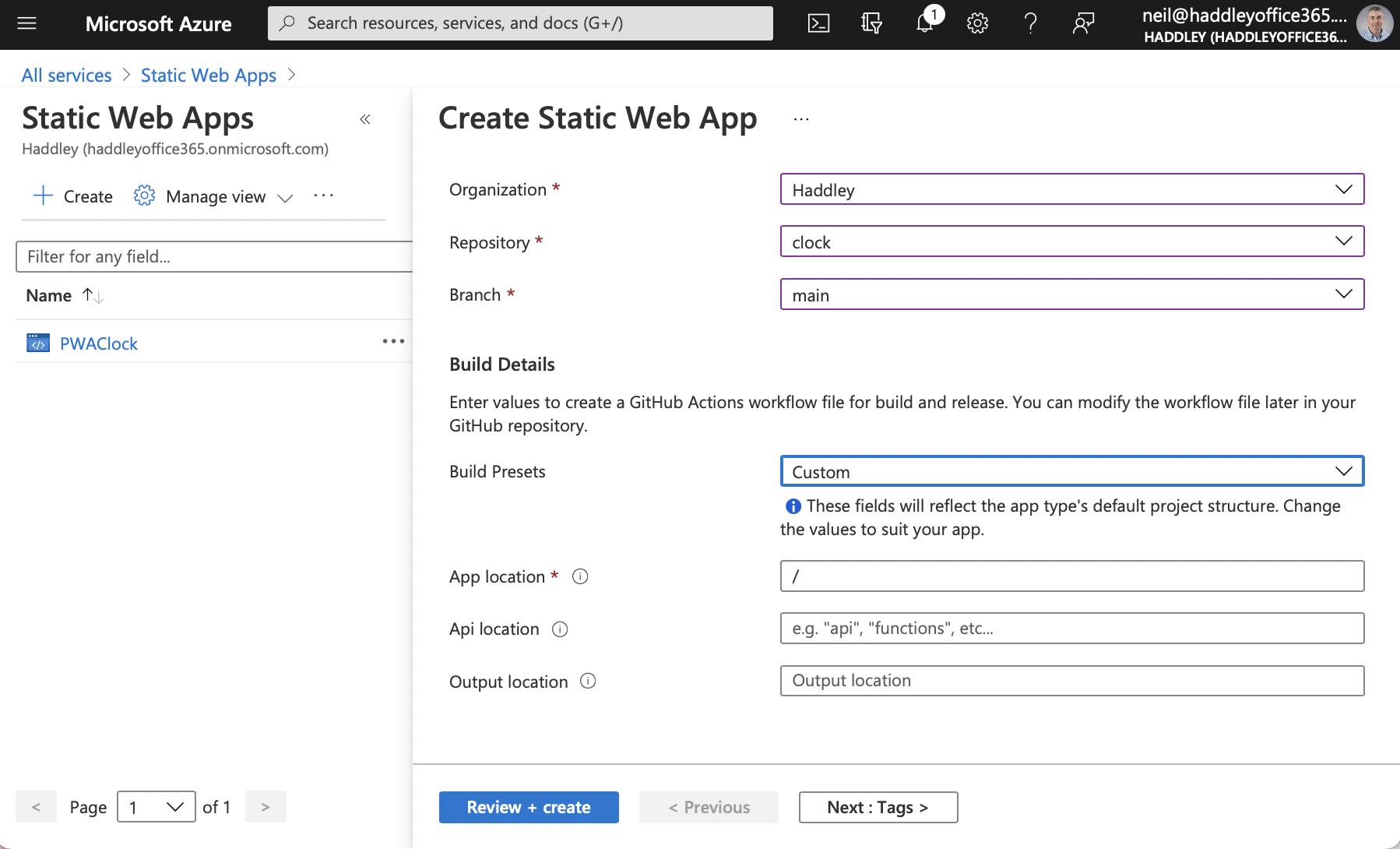
Task: Show info tooltip for App location
Action: pyautogui.click(x=580, y=576)
